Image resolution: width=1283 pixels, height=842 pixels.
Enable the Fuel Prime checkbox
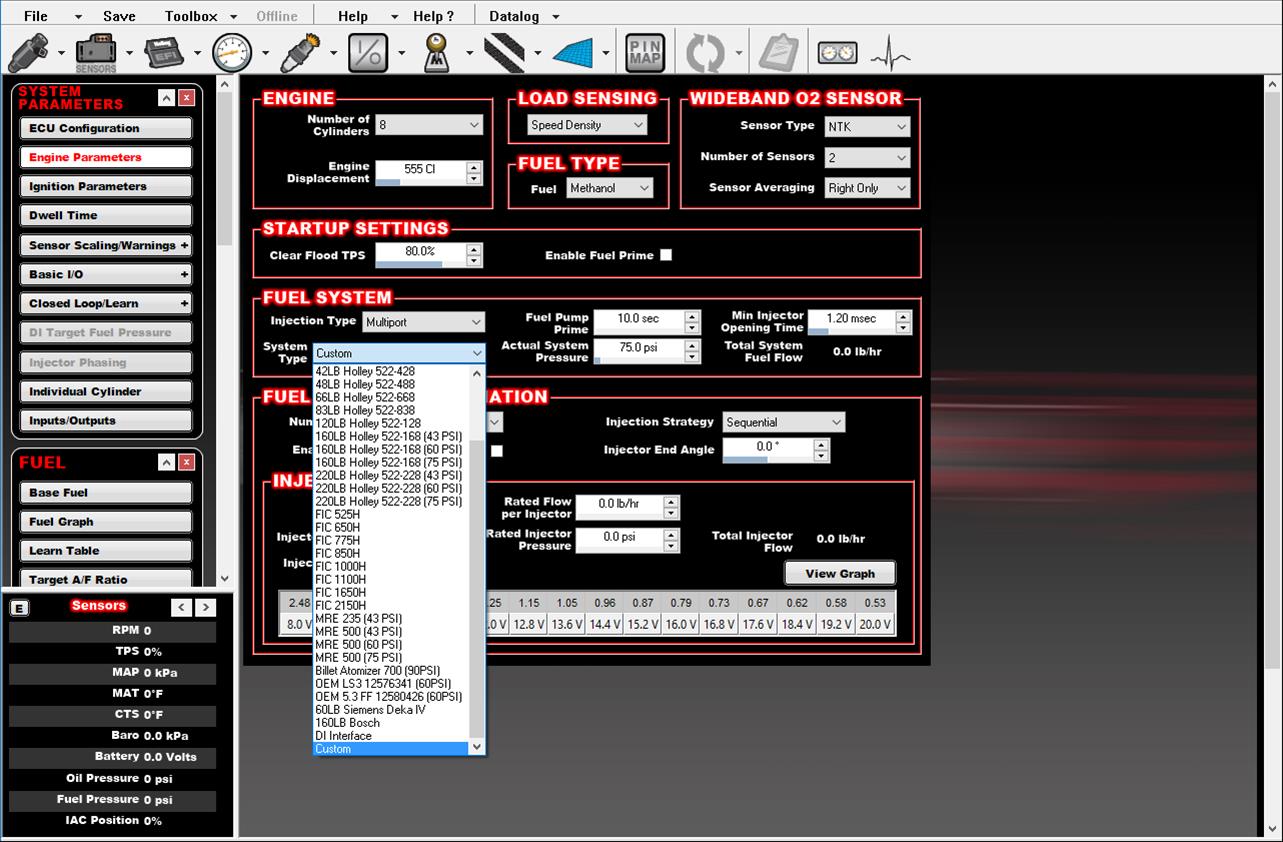point(666,255)
